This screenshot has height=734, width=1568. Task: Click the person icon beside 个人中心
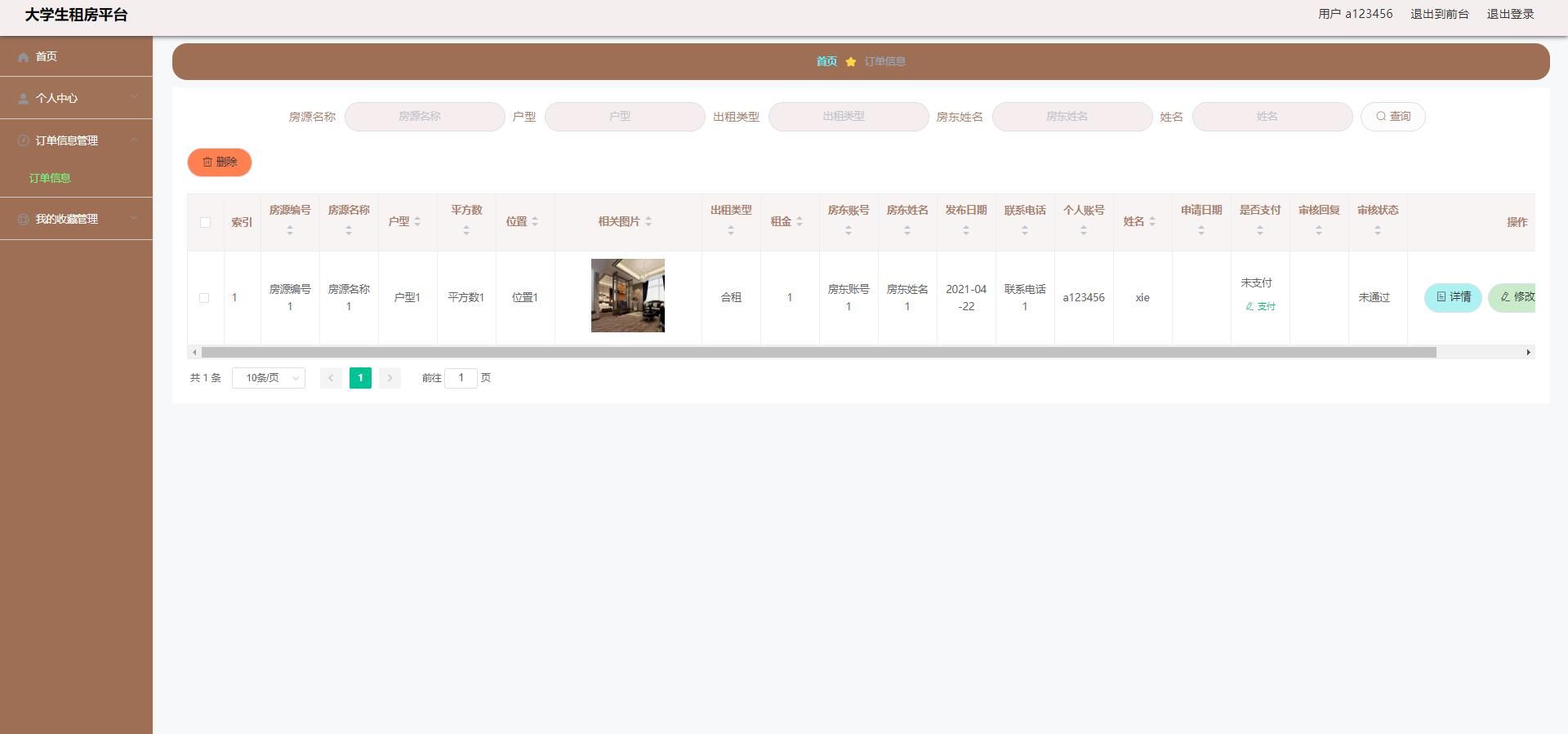click(23, 99)
